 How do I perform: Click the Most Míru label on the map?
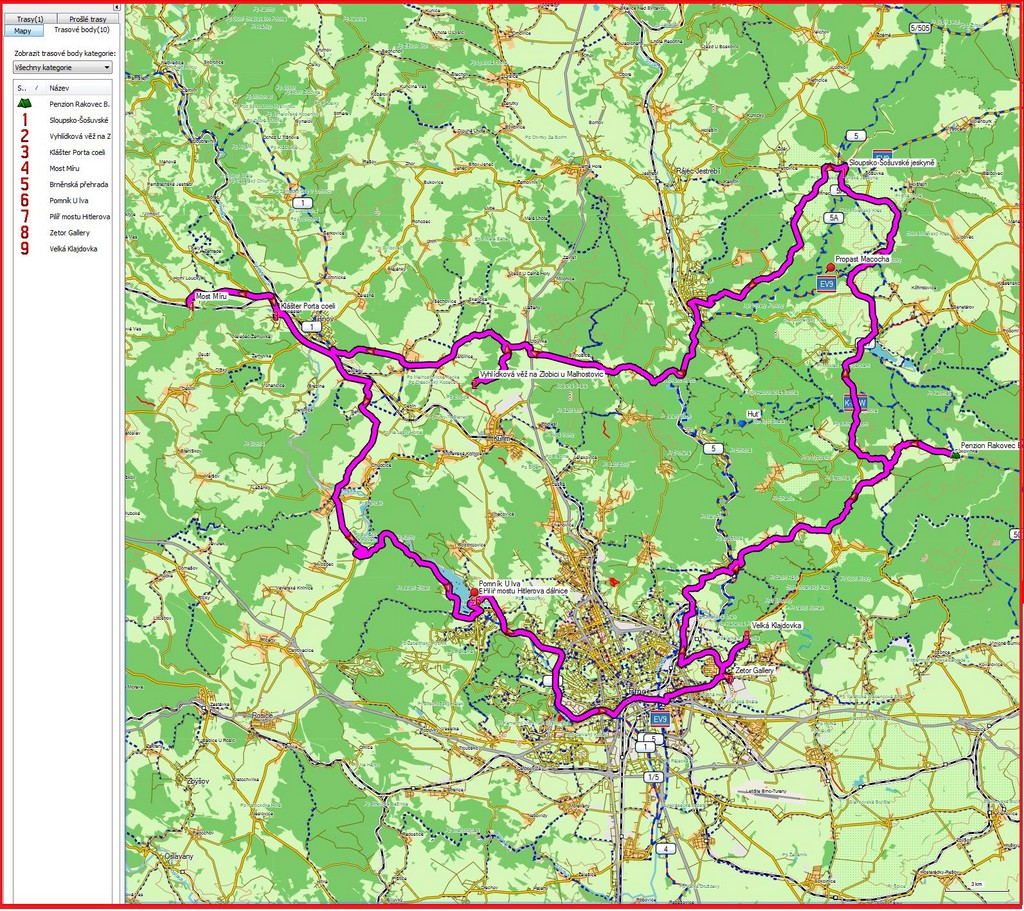tap(212, 296)
